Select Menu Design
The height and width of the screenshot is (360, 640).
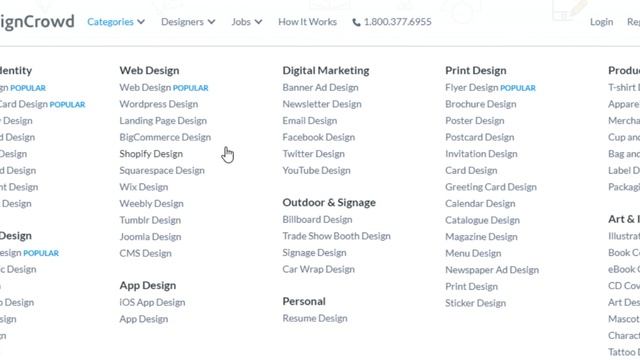pos(473,253)
